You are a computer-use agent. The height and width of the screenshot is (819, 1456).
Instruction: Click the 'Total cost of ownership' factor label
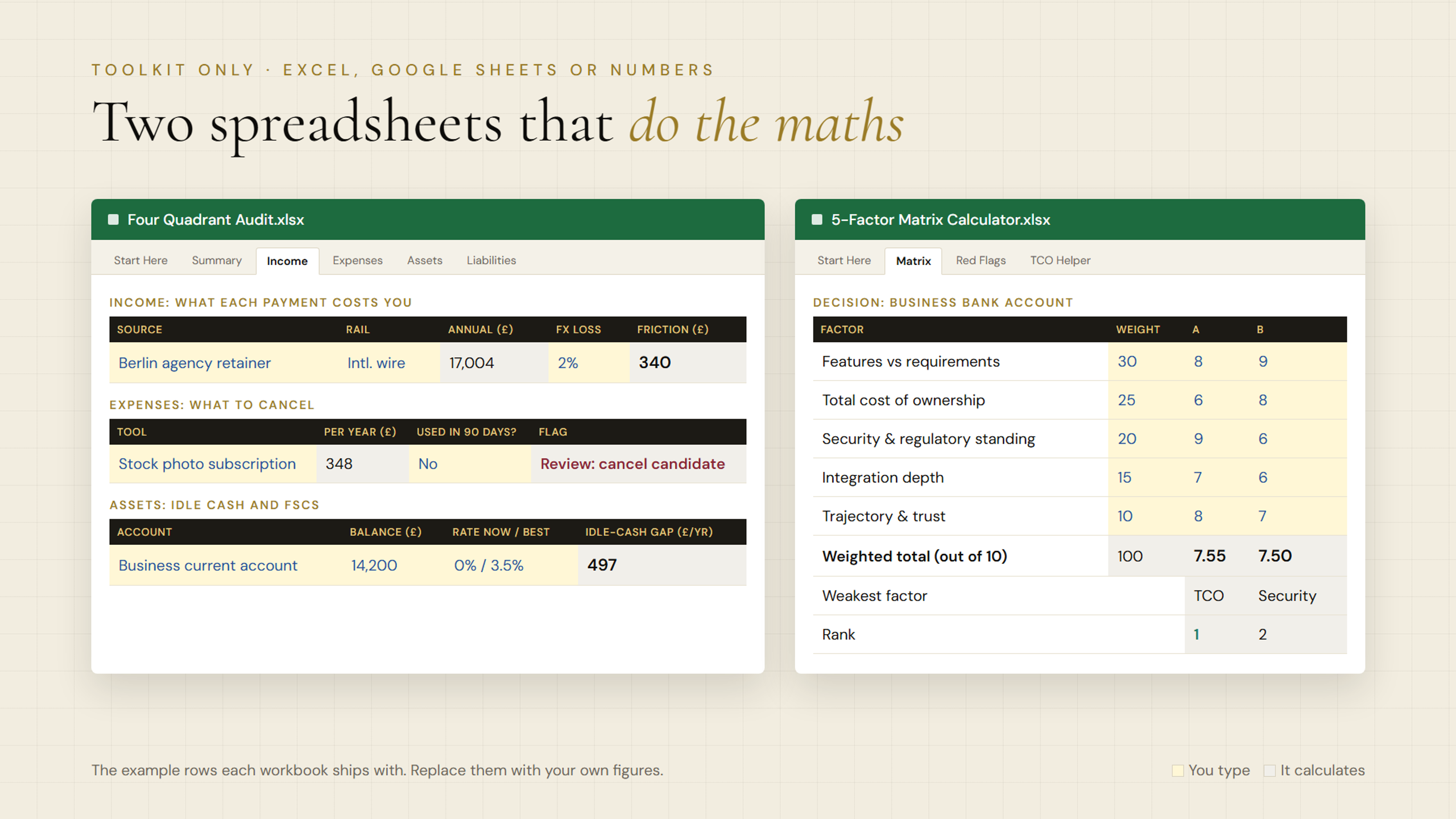pos(903,400)
